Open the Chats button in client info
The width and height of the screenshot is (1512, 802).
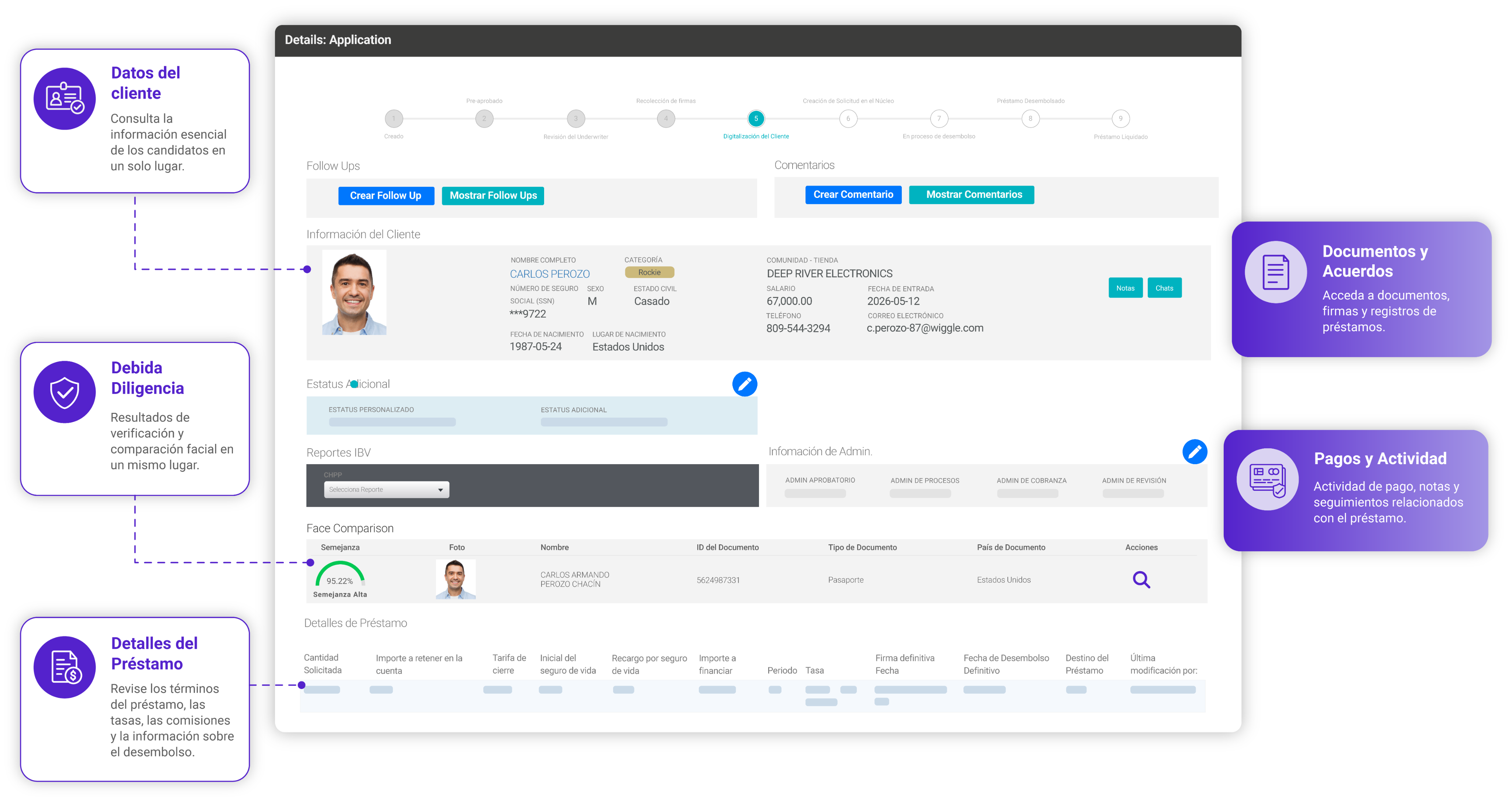[1164, 288]
